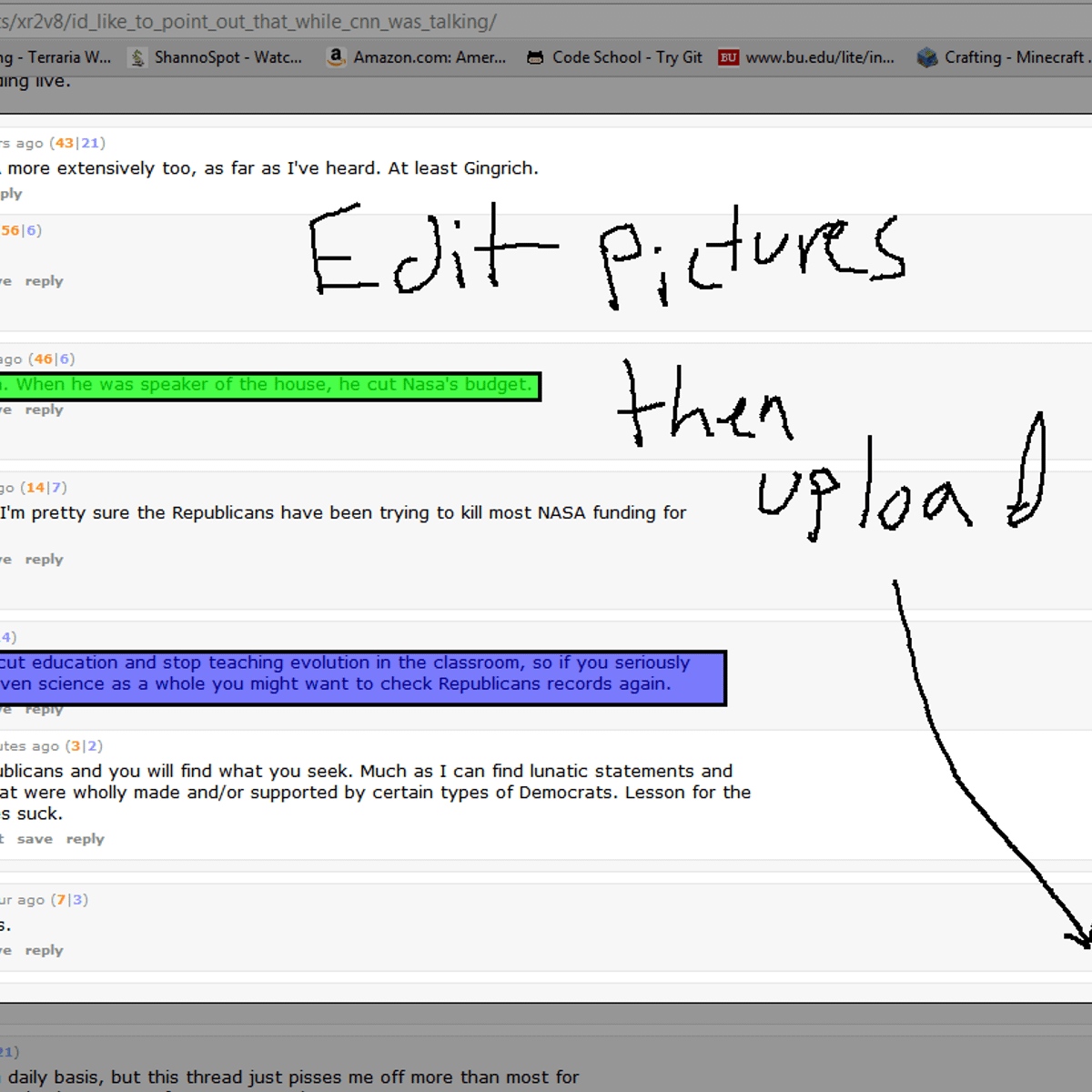Click the 'Amazon.com: Amer...' bookmark label

tap(430, 57)
